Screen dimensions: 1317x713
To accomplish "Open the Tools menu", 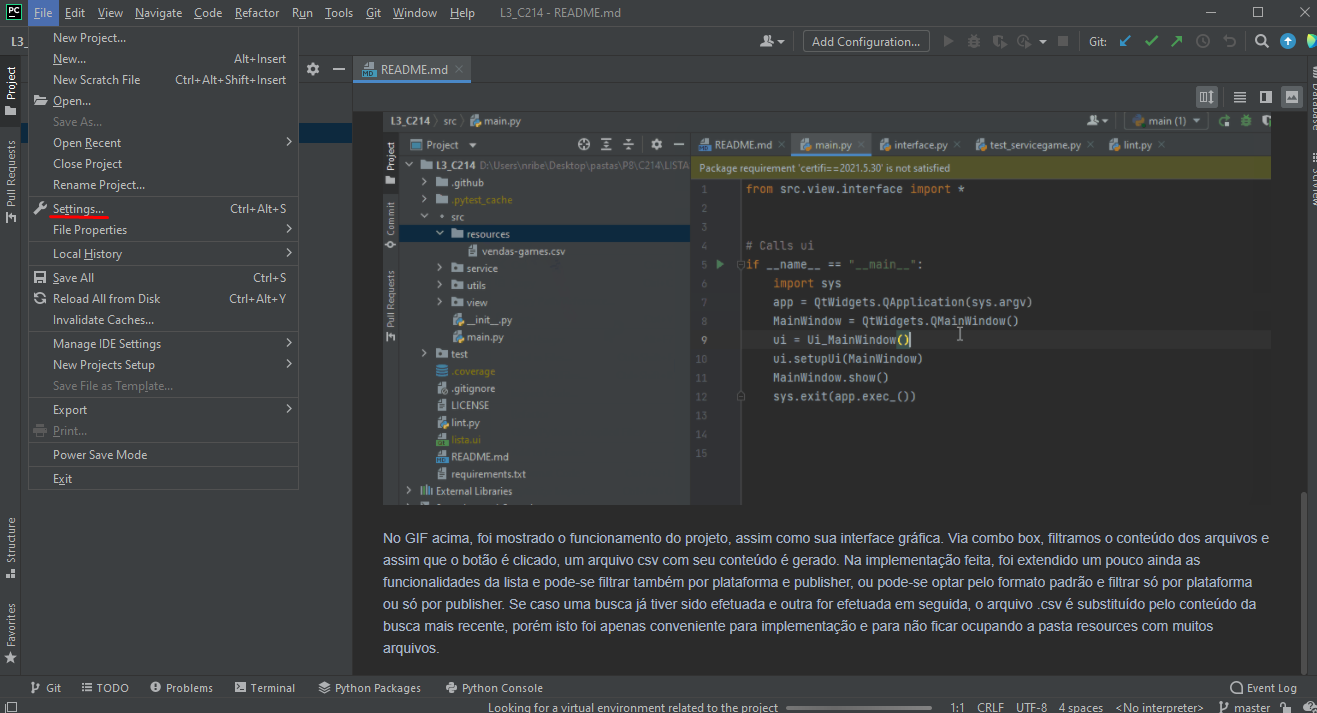I will tap(339, 13).
